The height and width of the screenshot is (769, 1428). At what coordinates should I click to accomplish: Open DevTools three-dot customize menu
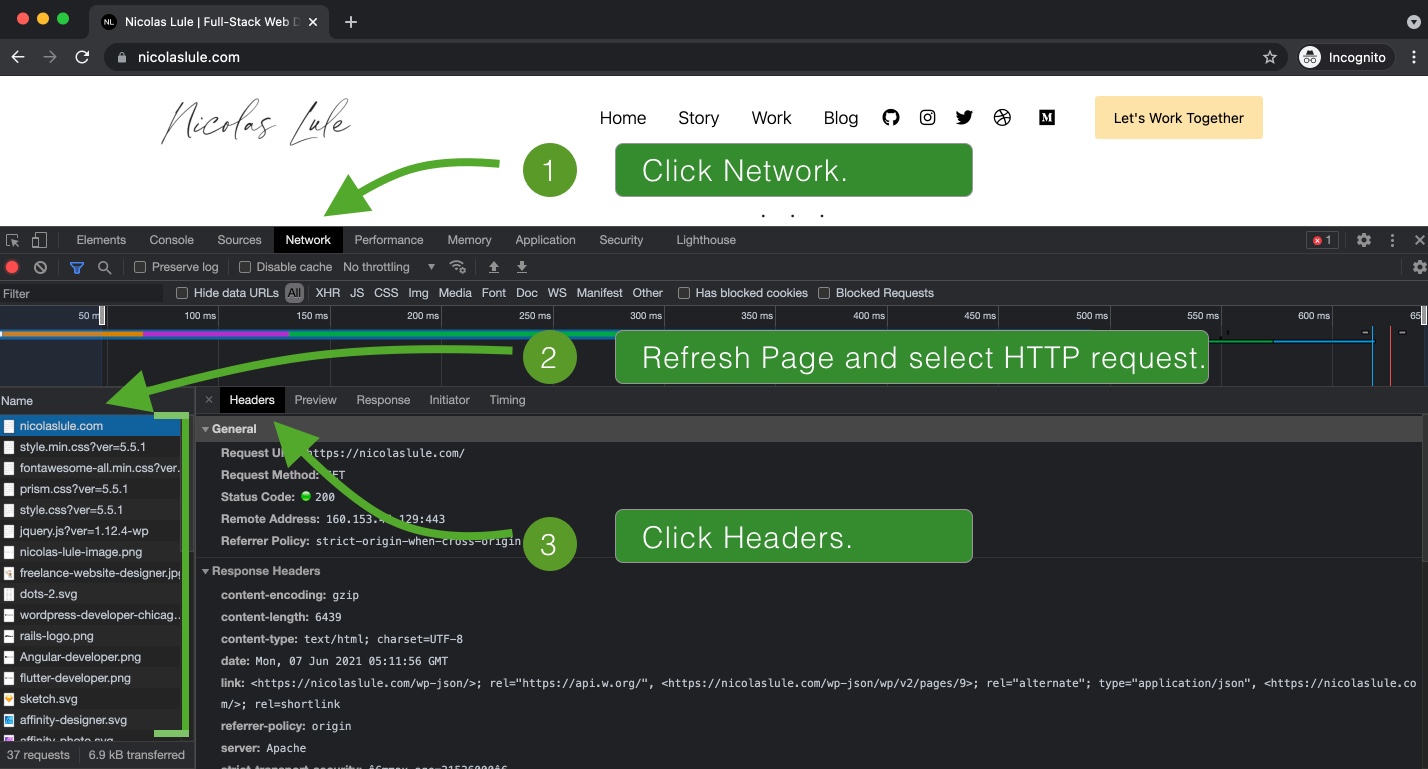pos(1392,240)
